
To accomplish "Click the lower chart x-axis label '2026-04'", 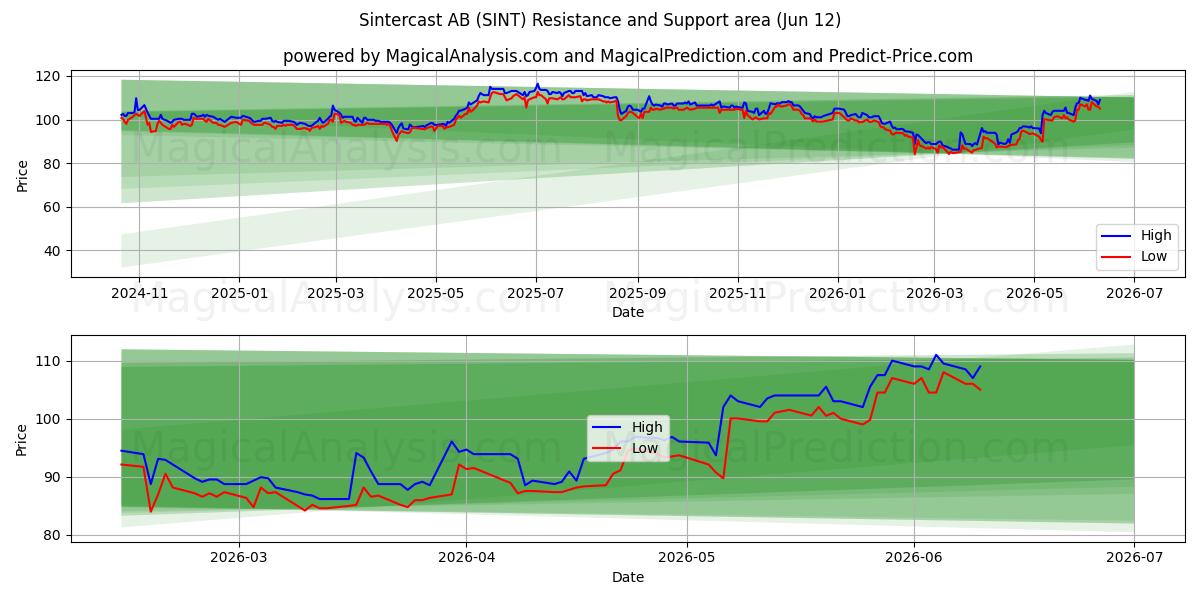I will coord(467,558).
